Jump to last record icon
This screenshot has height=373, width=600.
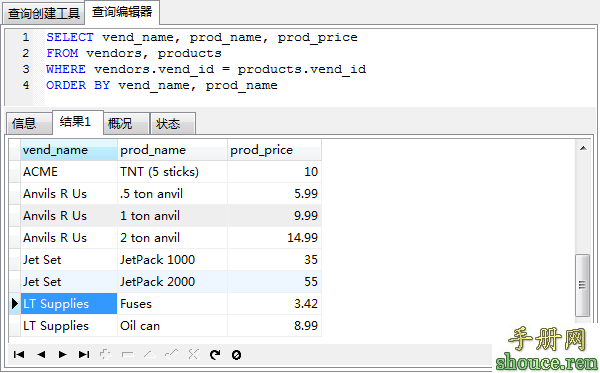click(84, 355)
